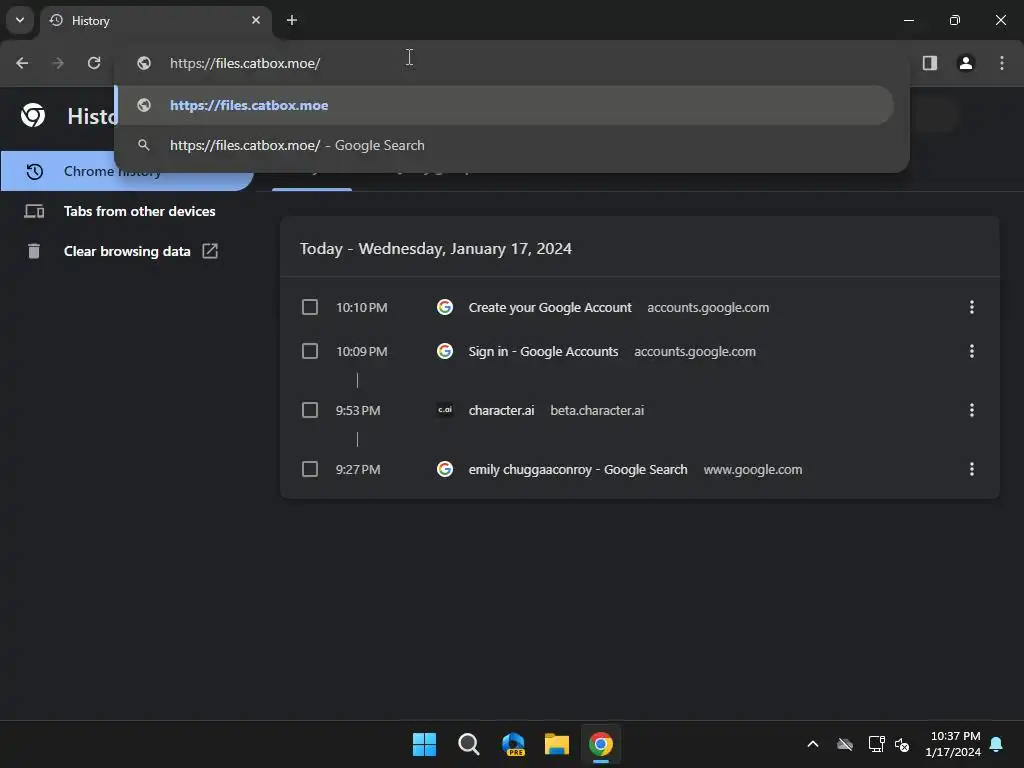Open Clear browsing data

coord(127,251)
